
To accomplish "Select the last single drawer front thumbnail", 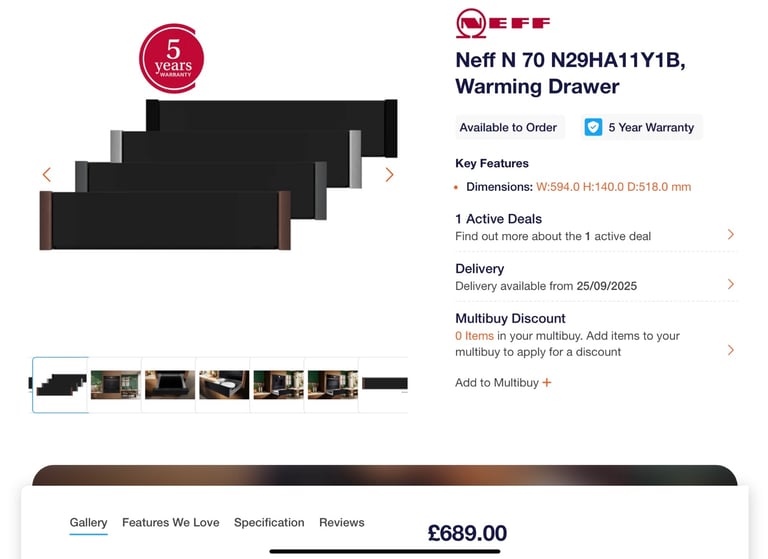I will click(x=384, y=384).
